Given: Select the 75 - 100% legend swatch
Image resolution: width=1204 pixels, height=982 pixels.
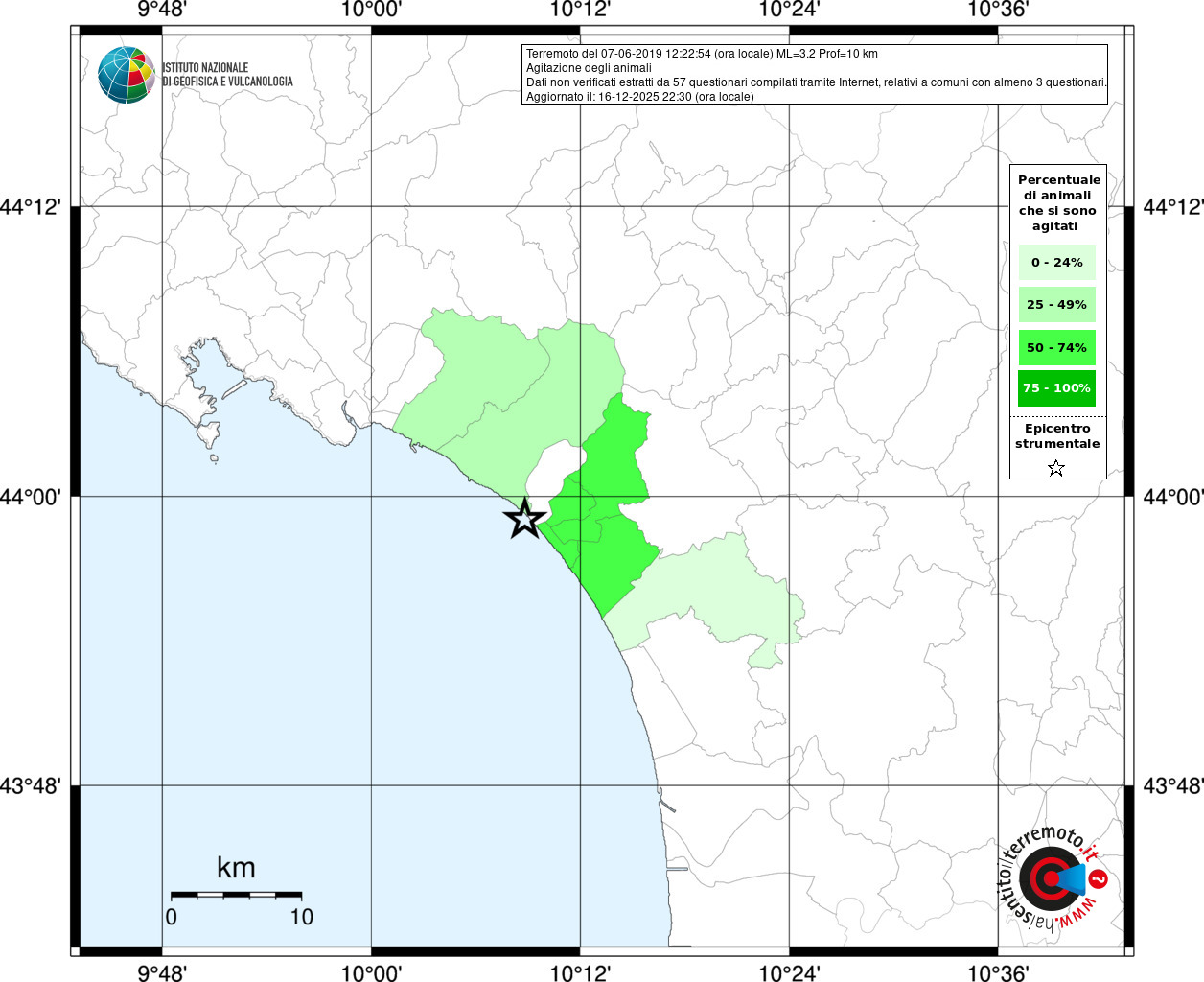Looking at the screenshot, I should click(1057, 388).
